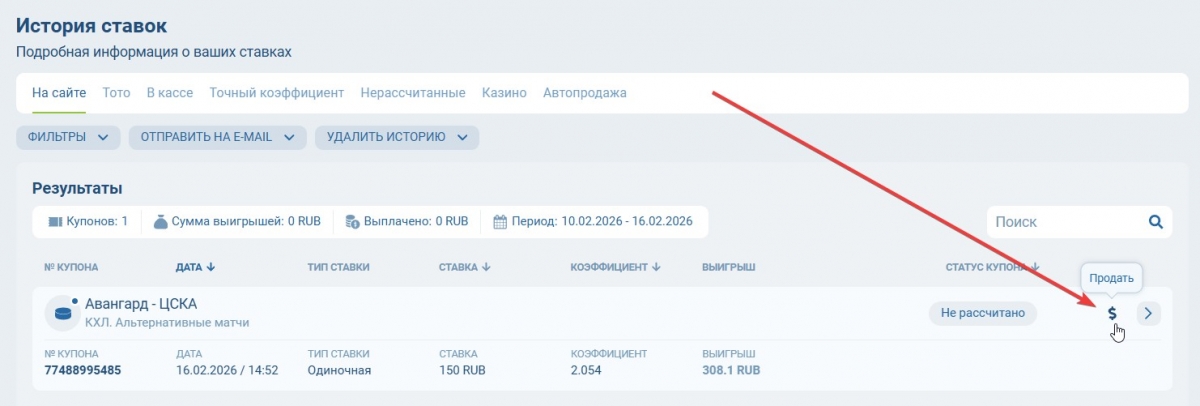Open the Автопродажа tab
This screenshot has height=406, width=1200.
click(584, 93)
